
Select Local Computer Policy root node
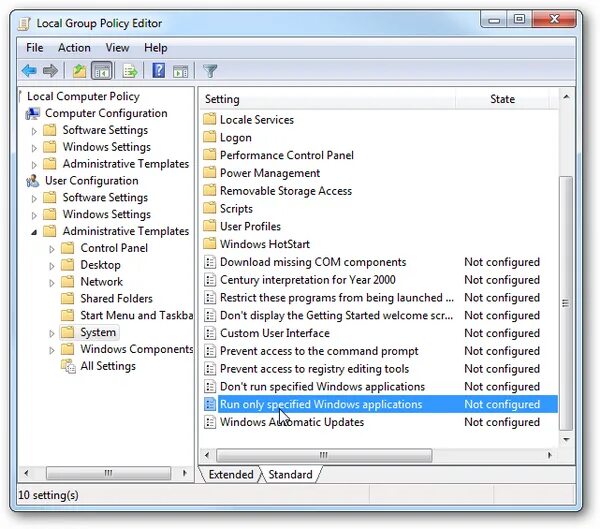pyautogui.click(x=83, y=96)
